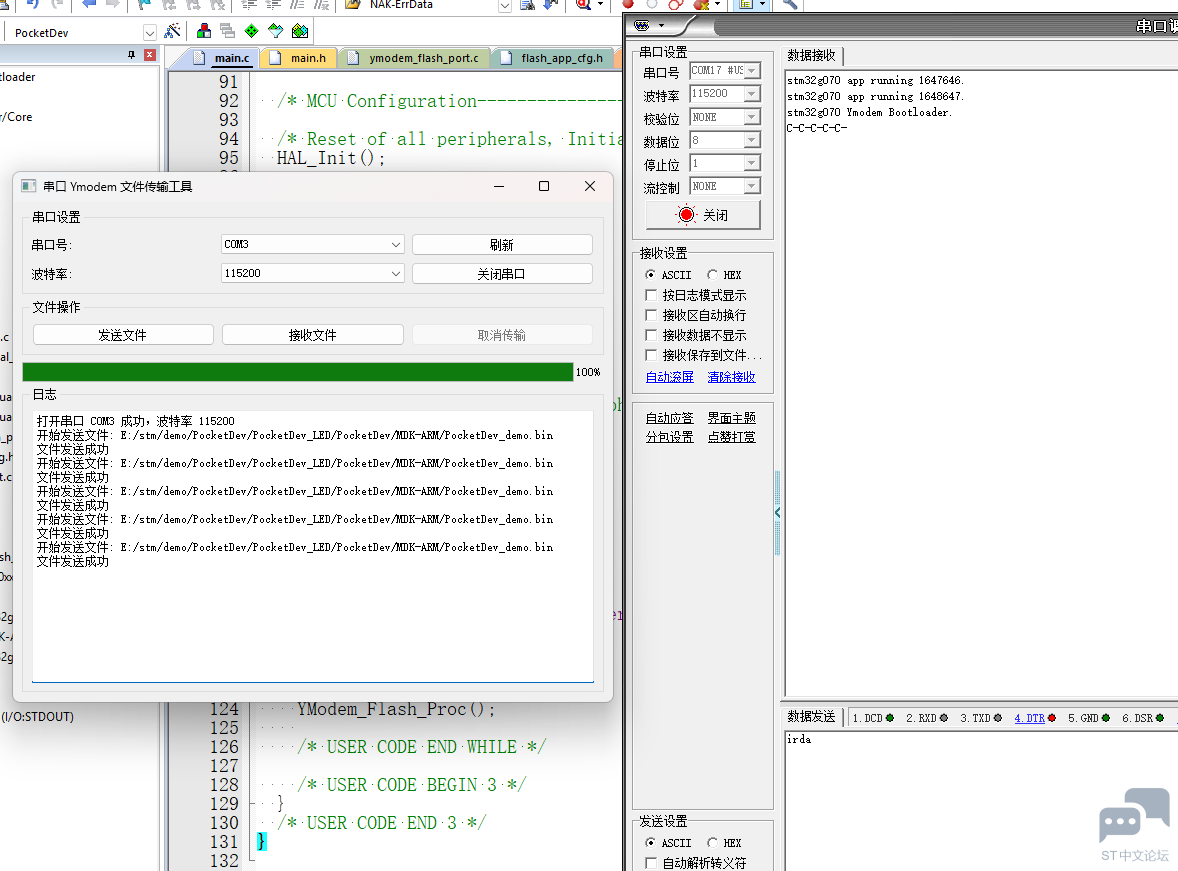Click the collapse arrow on serial panel splitter
This screenshot has width=1178, height=871.
click(778, 513)
